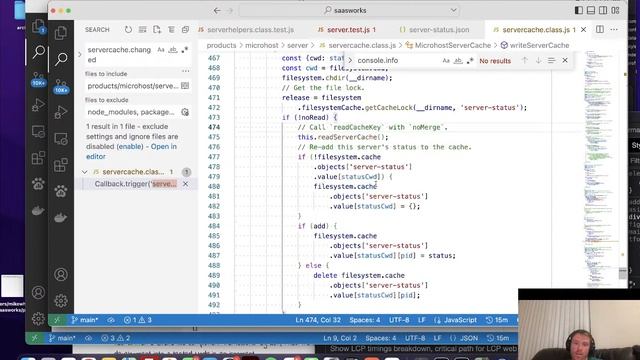Open Accounts menu in front window activity bar
This screenshot has width=640, height=360.
[61, 274]
